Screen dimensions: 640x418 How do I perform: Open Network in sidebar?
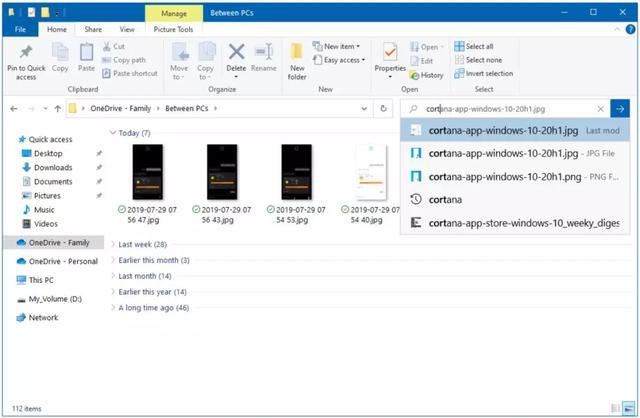38,318
